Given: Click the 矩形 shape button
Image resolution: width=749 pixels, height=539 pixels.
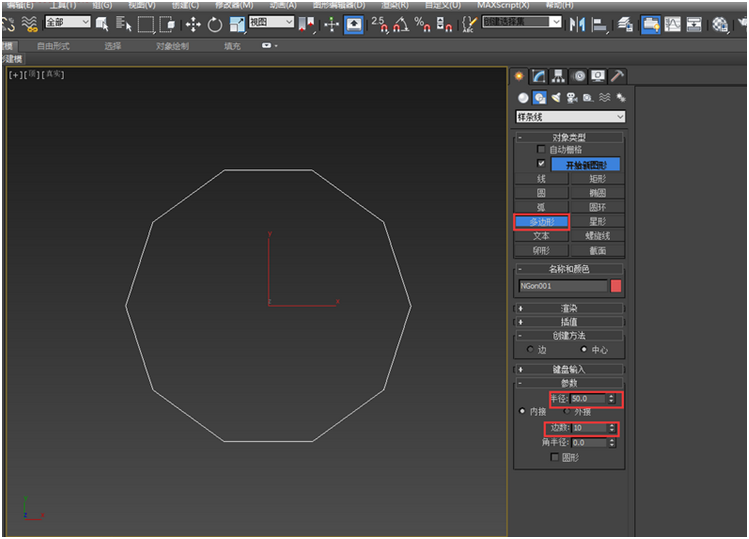Looking at the screenshot, I should click(x=597, y=178).
